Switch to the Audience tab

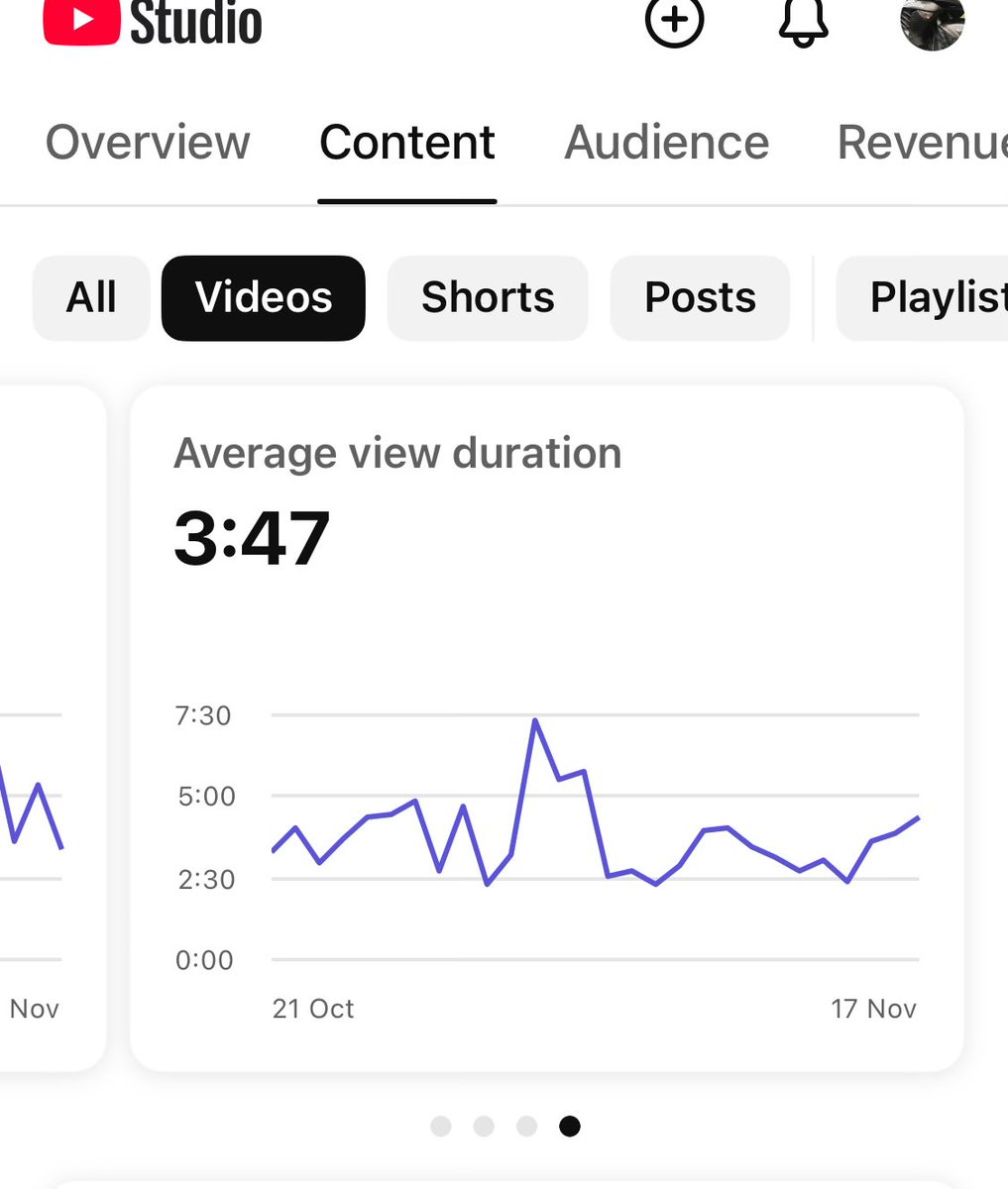pos(667,142)
